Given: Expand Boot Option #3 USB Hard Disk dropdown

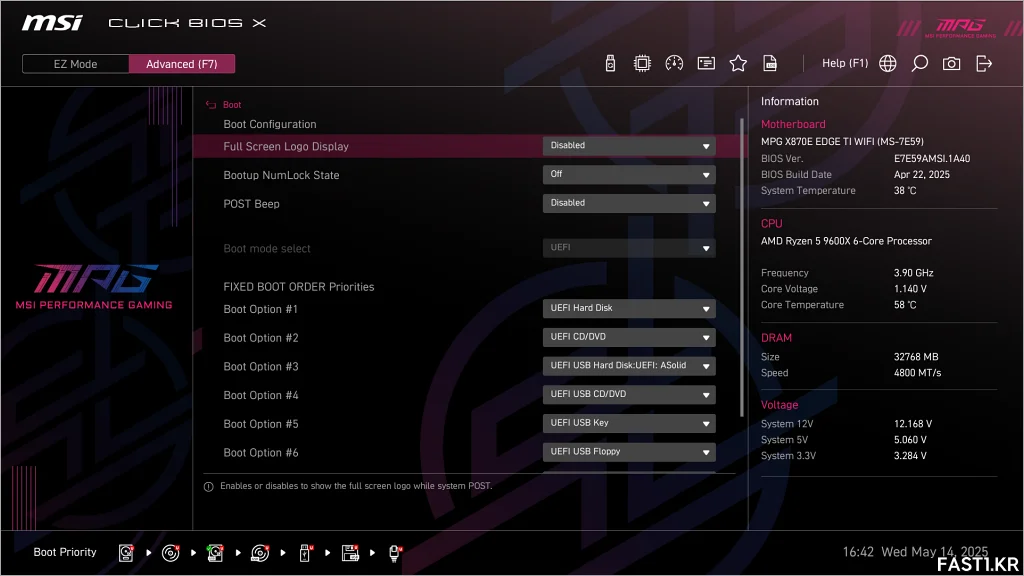Looking at the screenshot, I should 629,366.
